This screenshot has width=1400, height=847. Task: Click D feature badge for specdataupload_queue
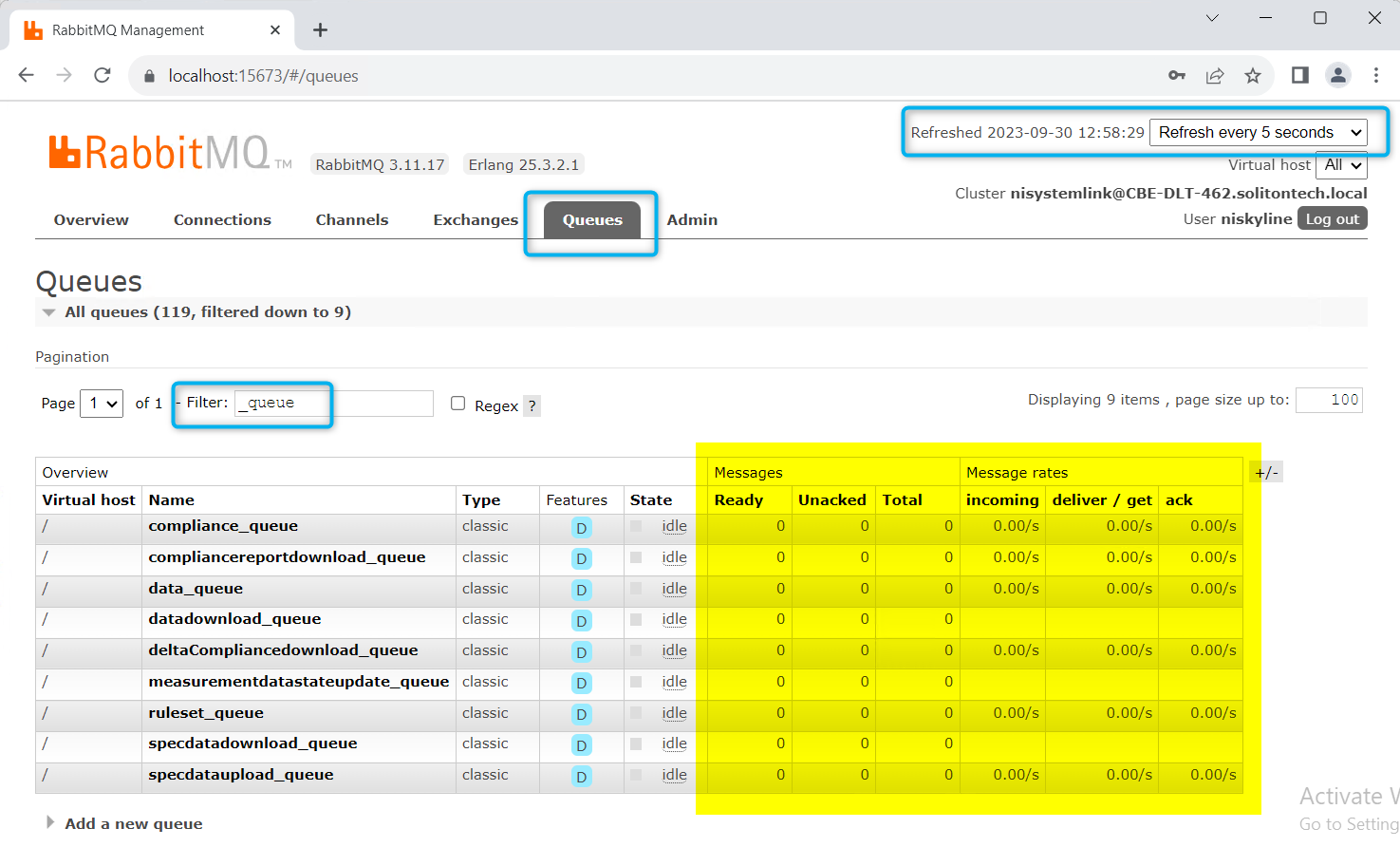tap(582, 777)
